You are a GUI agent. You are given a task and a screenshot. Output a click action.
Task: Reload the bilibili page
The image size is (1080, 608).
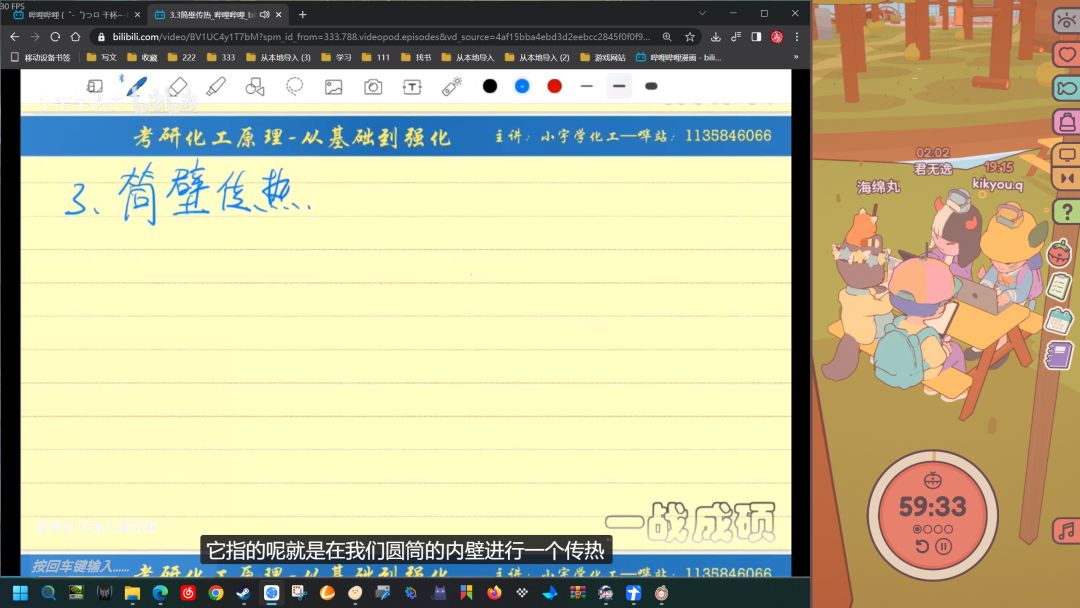click(55, 36)
